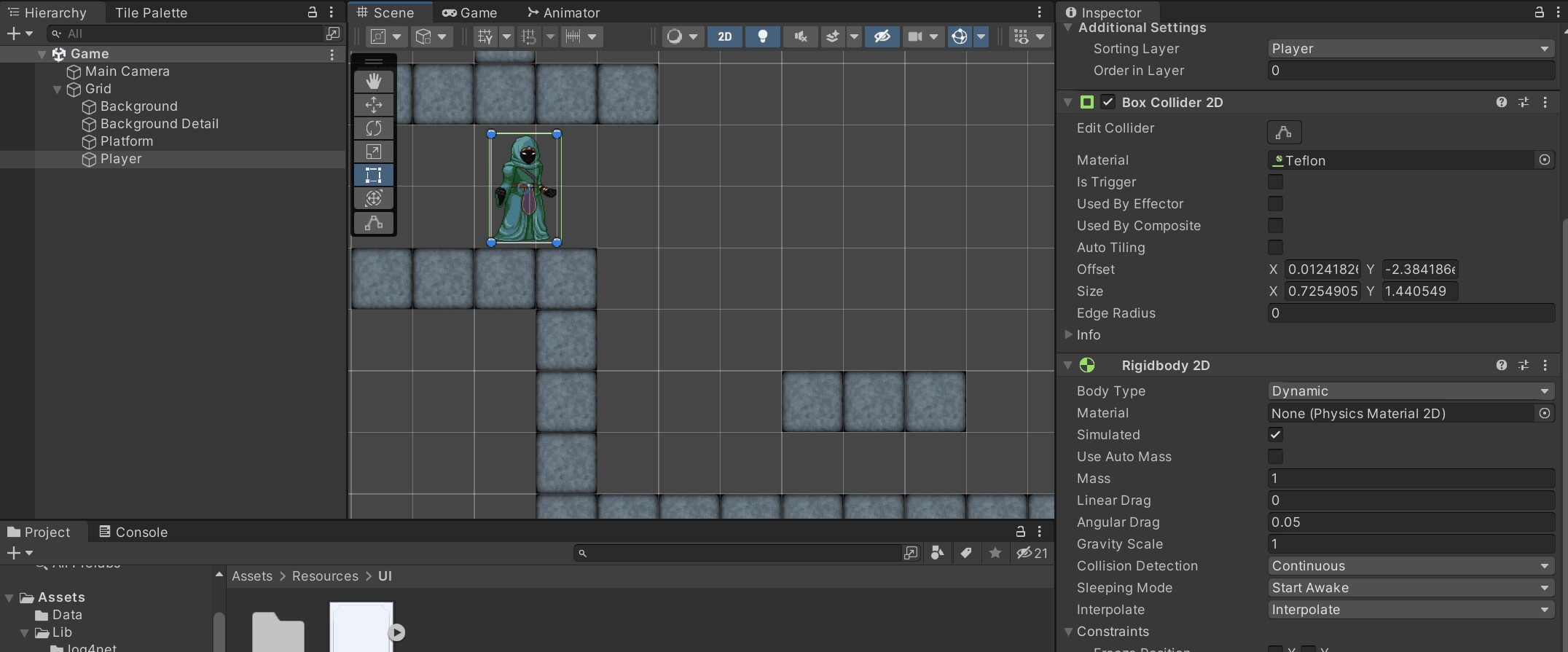
Task: Toggle scene lighting with lightbulb icon
Action: tap(762, 36)
